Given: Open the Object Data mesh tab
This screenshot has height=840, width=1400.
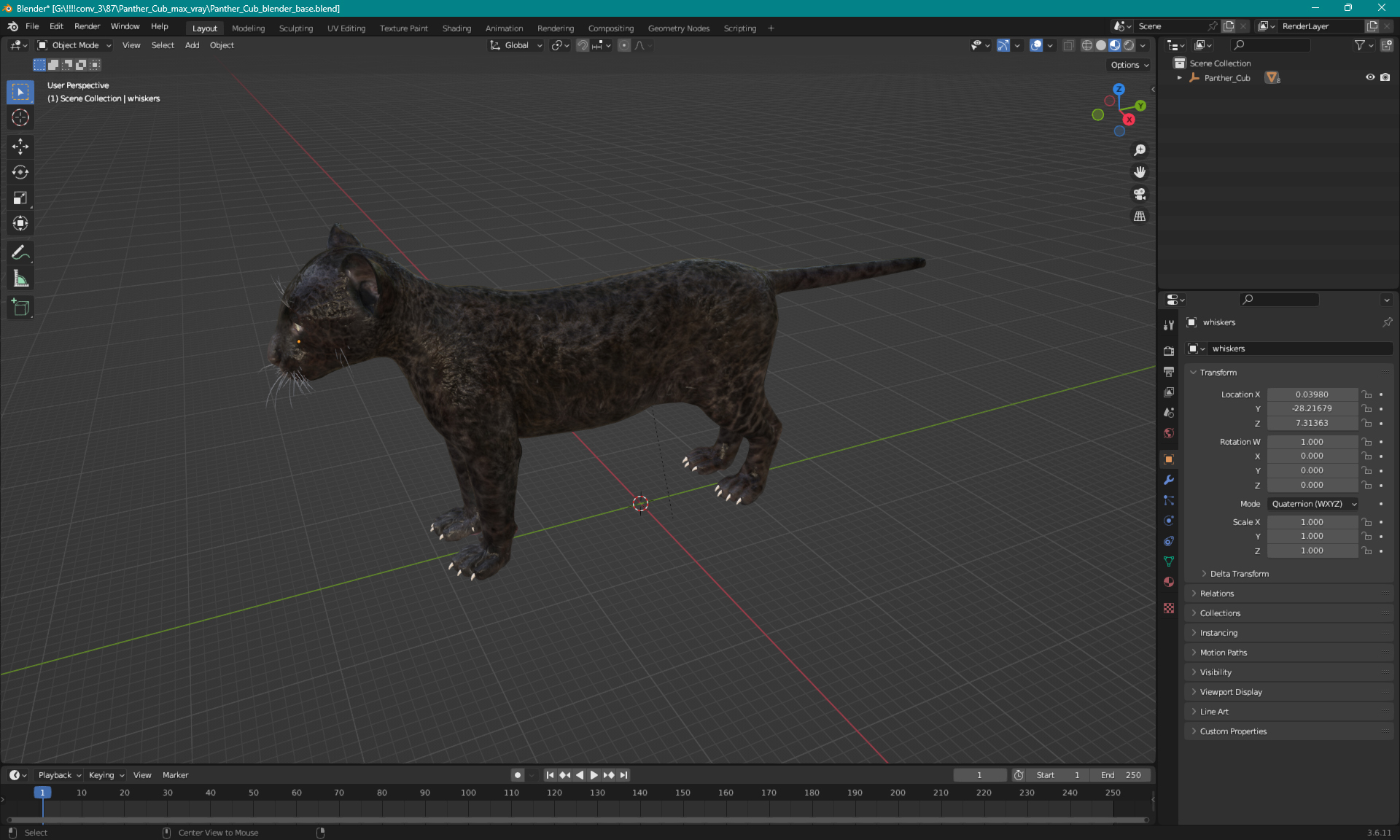Looking at the screenshot, I should coord(1169,561).
